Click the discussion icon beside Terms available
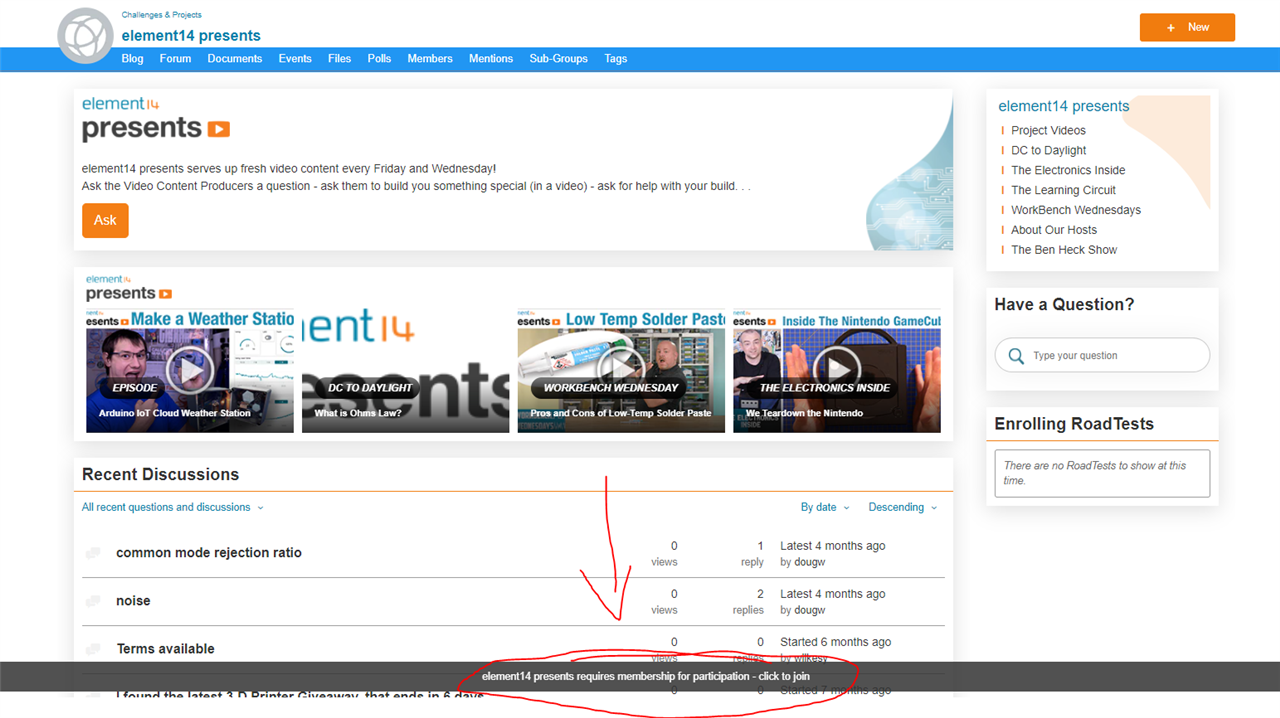This screenshot has height=718, width=1280. (x=93, y=649)
